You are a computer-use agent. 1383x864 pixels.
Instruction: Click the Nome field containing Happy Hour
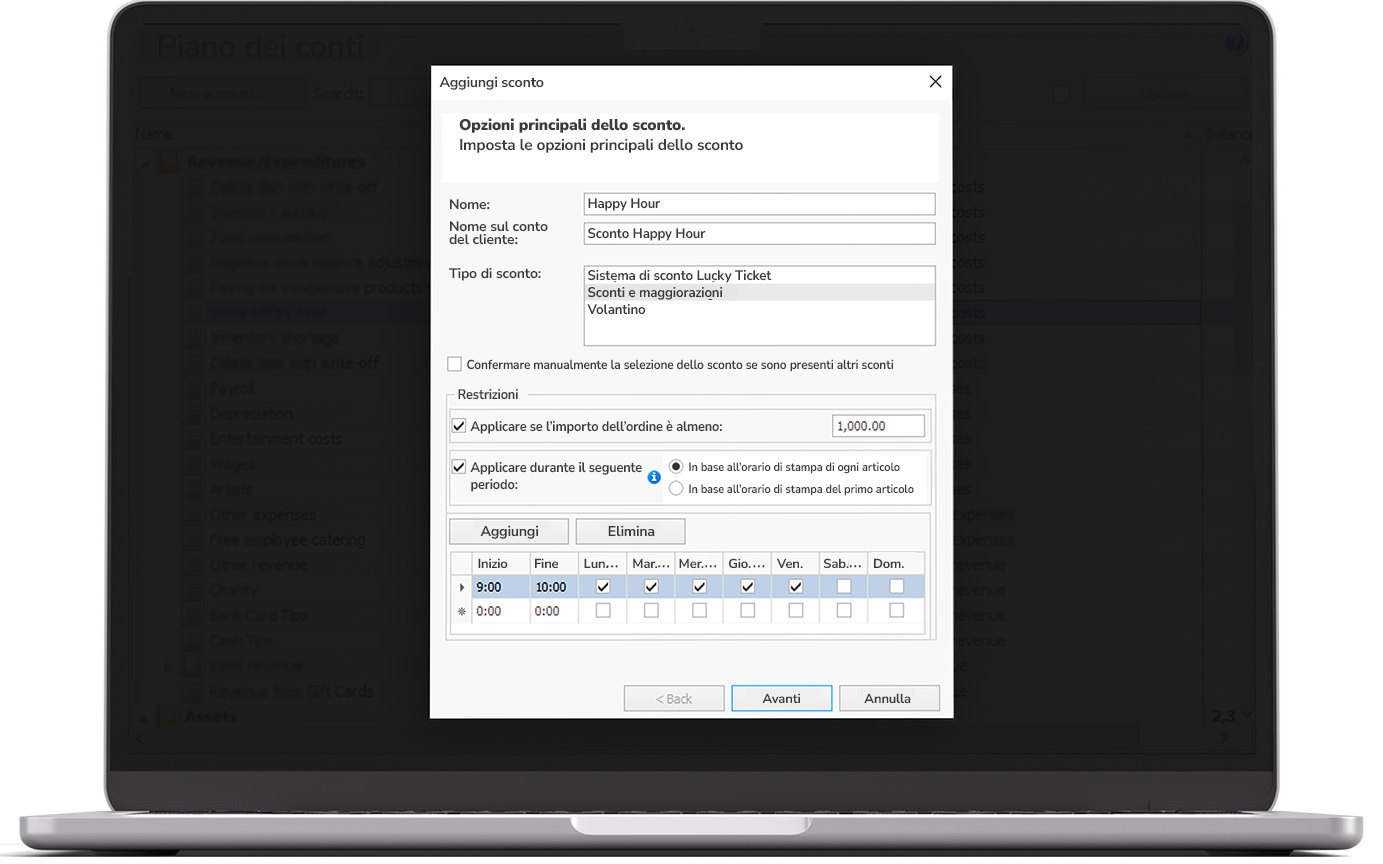[759, 204]
